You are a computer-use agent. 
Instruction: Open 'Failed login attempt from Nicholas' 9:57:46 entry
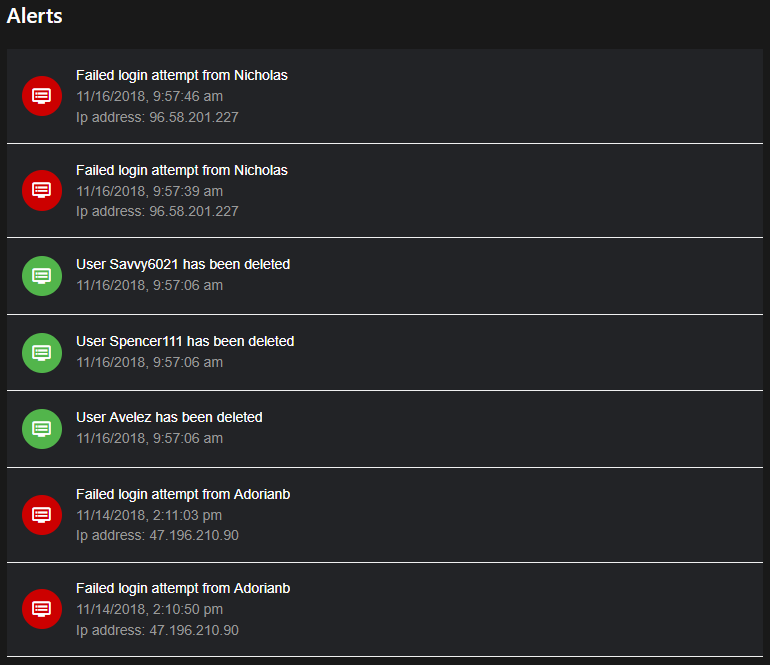[x=181, y=76]
